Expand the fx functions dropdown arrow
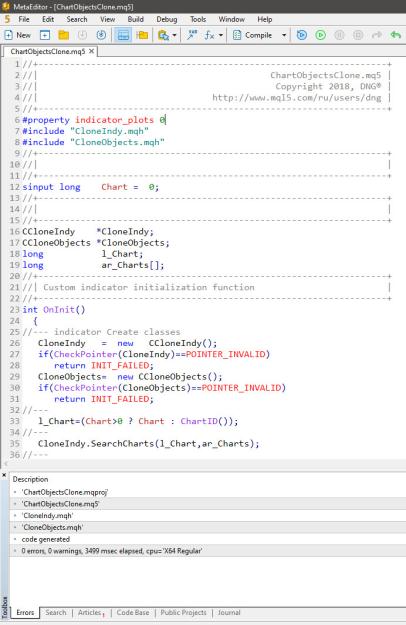 click(221, 35)
